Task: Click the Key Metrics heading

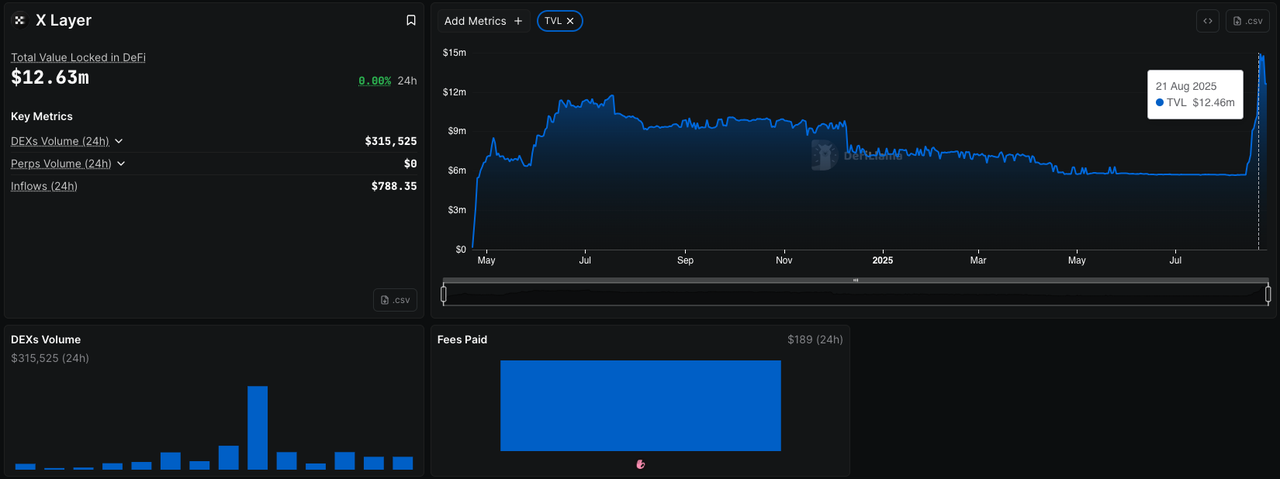Action: click(42, 116)
